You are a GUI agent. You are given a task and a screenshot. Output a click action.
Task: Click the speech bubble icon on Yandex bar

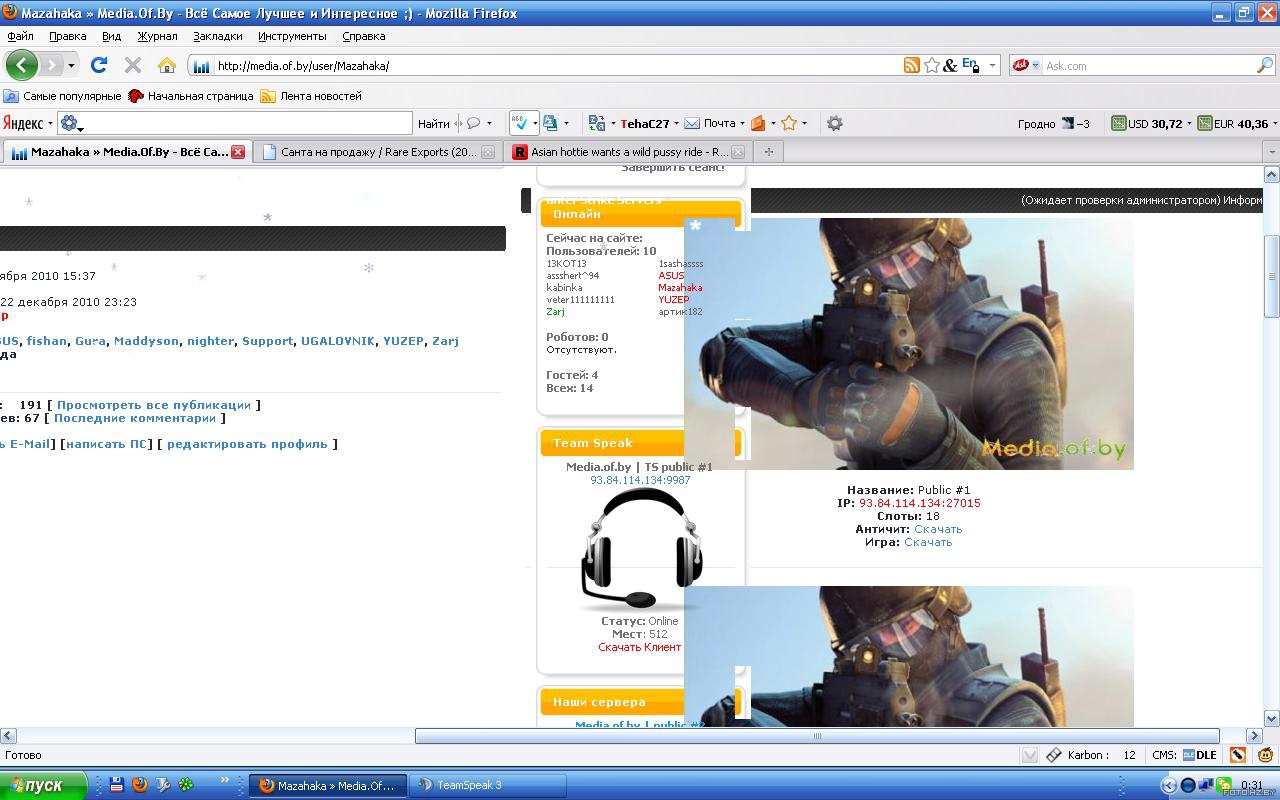(474, 123)
